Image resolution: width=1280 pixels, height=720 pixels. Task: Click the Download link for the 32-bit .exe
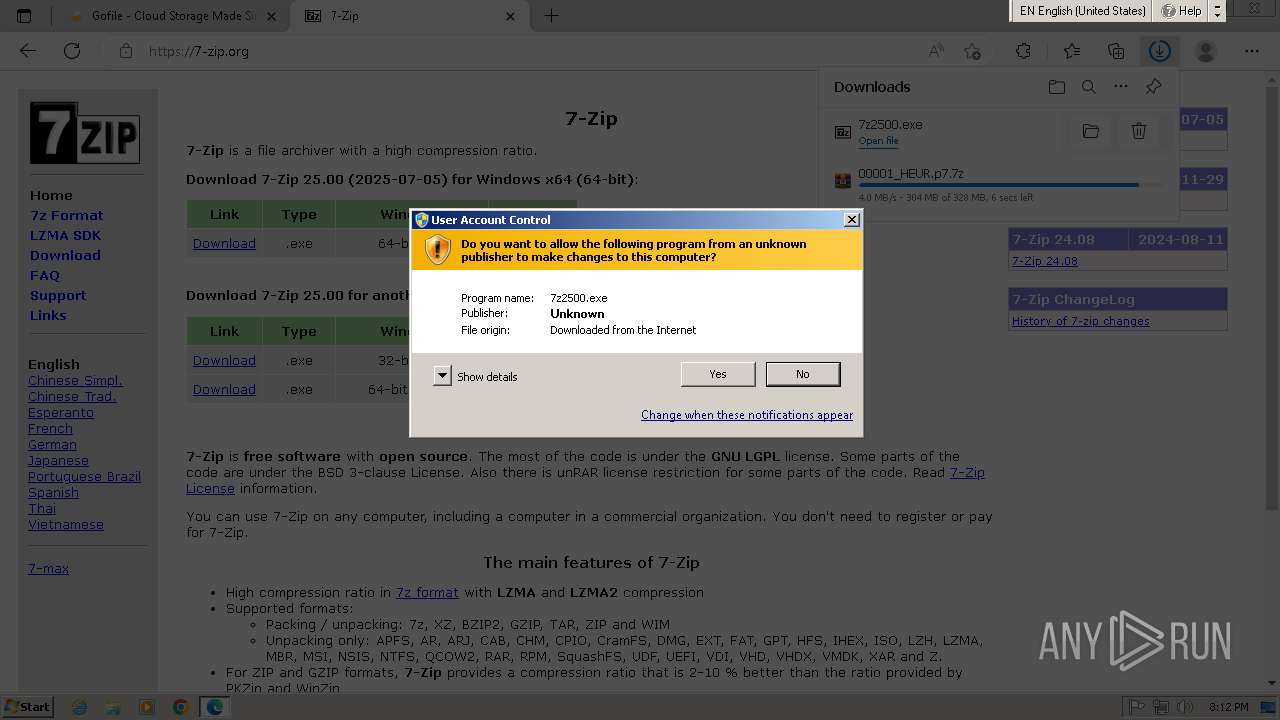coord(224,361)
